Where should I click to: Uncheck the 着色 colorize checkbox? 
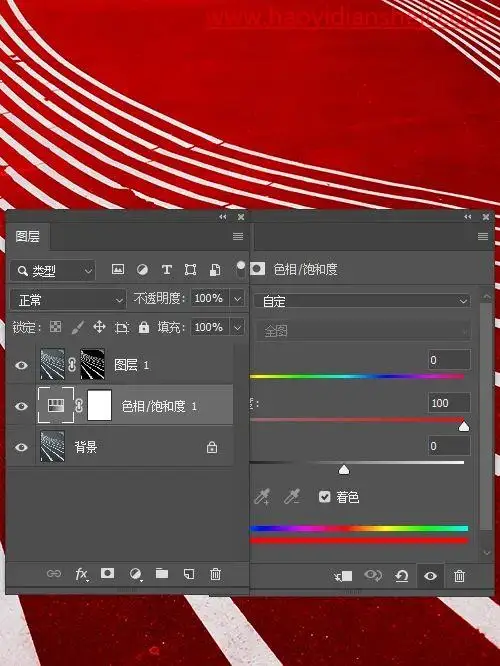pos(325,497)
